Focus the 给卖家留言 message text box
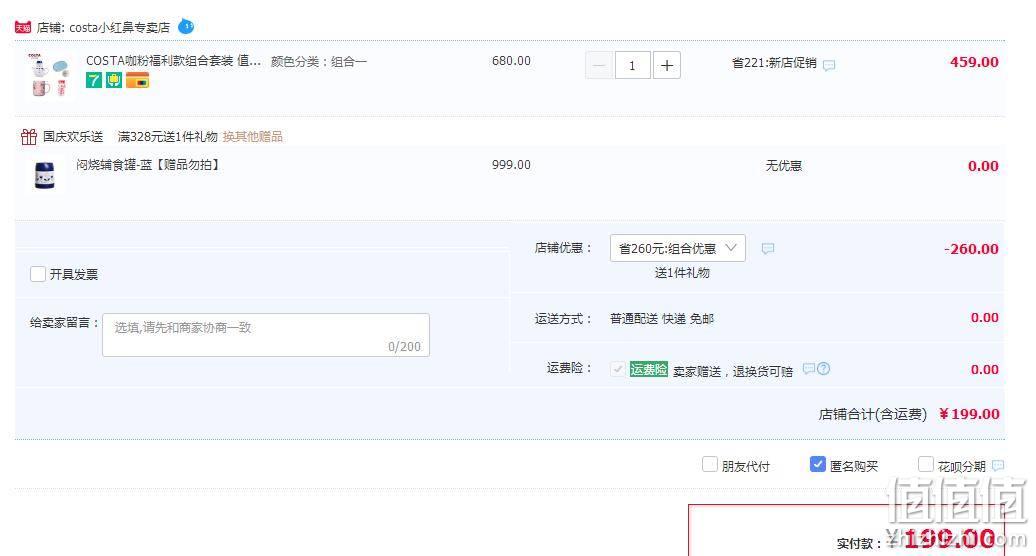This screenshot has height=556, width=1036. pyautogui.click(x=266, y=335)
